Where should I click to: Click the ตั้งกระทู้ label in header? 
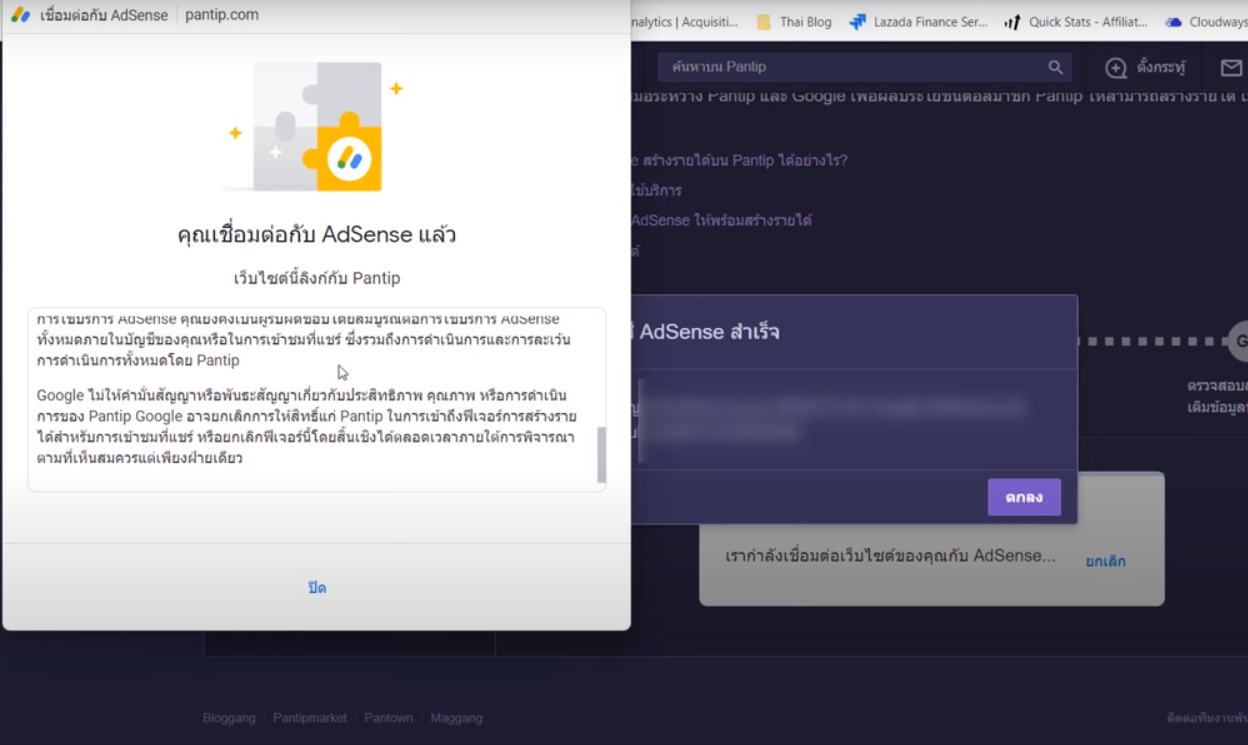tap(1161, 68)
